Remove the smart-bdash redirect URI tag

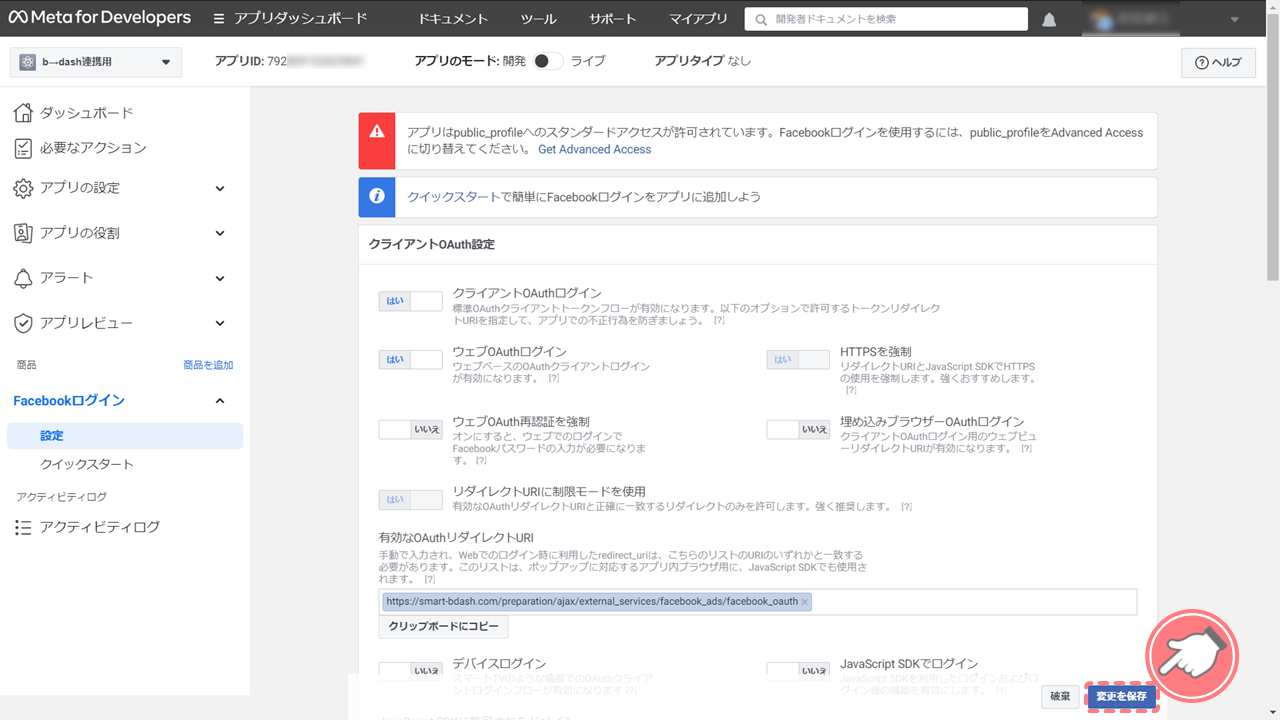click(x=805, y=602)
